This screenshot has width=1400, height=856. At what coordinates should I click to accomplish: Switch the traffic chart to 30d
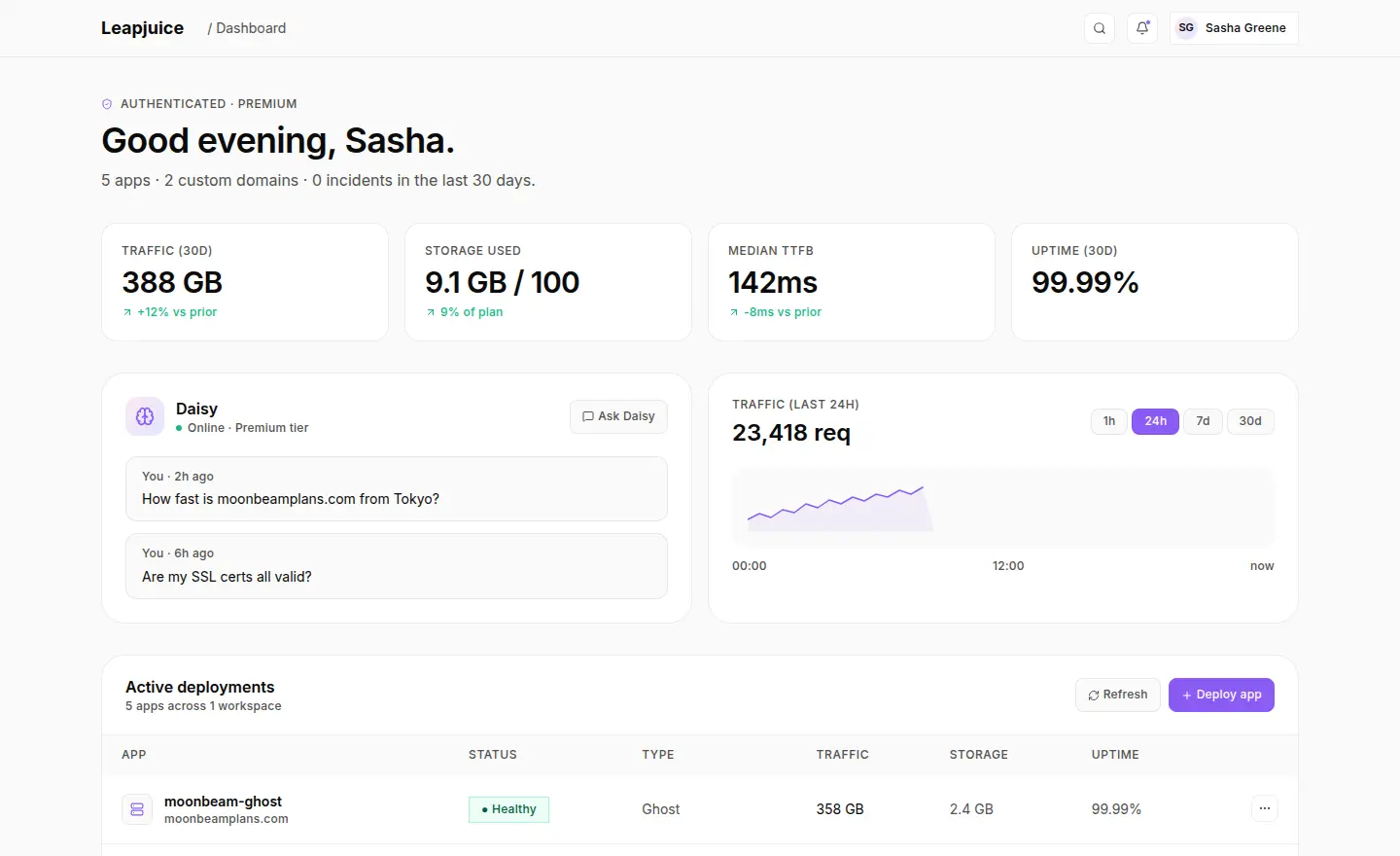point(1250,421)
